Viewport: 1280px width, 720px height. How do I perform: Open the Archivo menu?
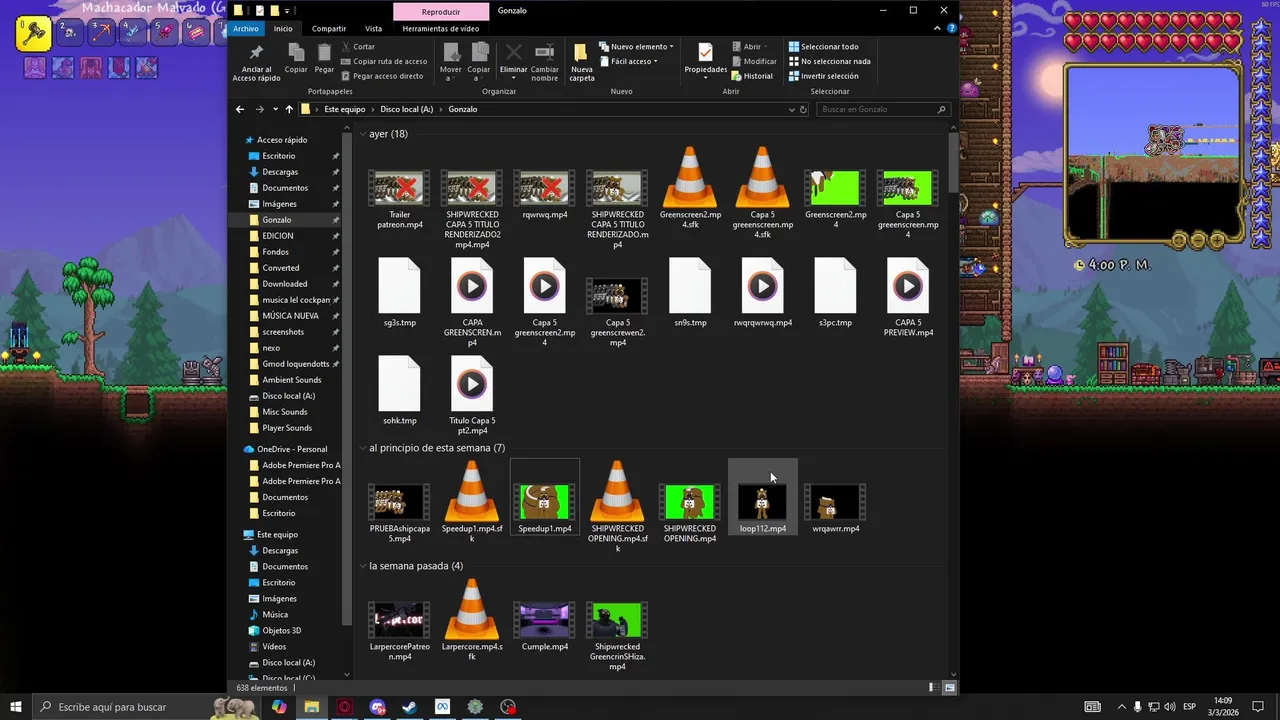(246, 29)
